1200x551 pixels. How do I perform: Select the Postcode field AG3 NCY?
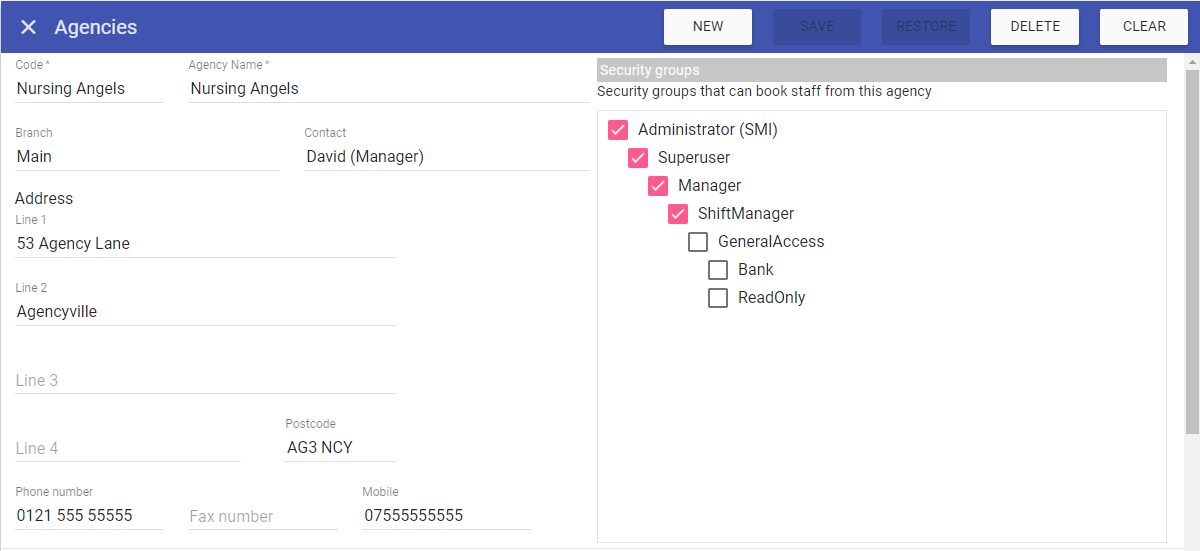pos(340,448)
